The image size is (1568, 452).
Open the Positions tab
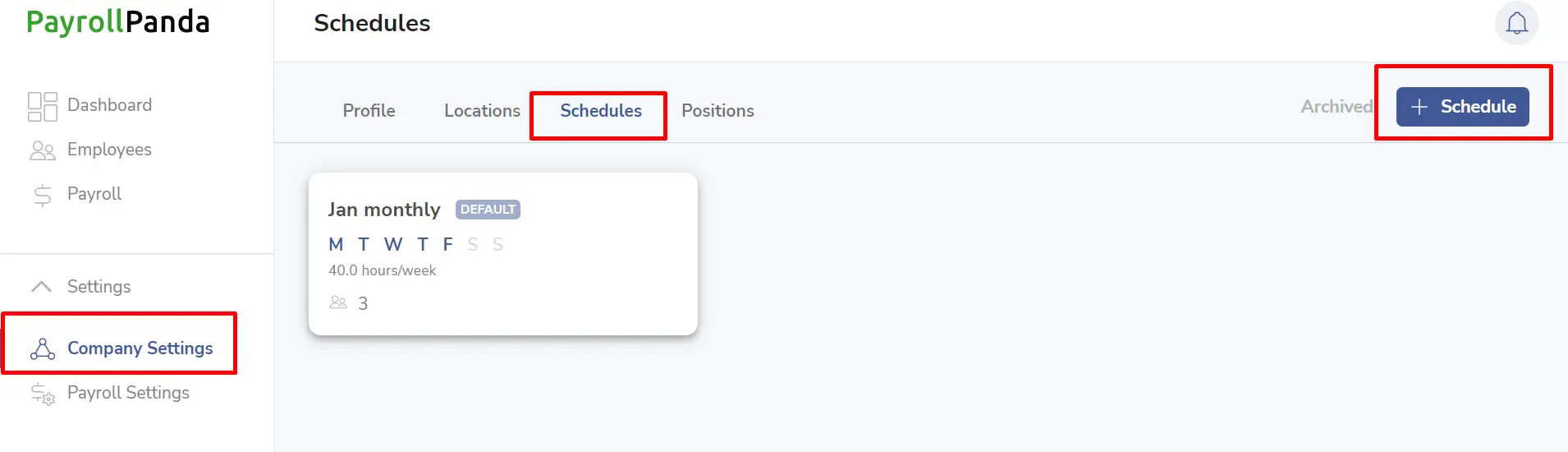tap(718, 110)
